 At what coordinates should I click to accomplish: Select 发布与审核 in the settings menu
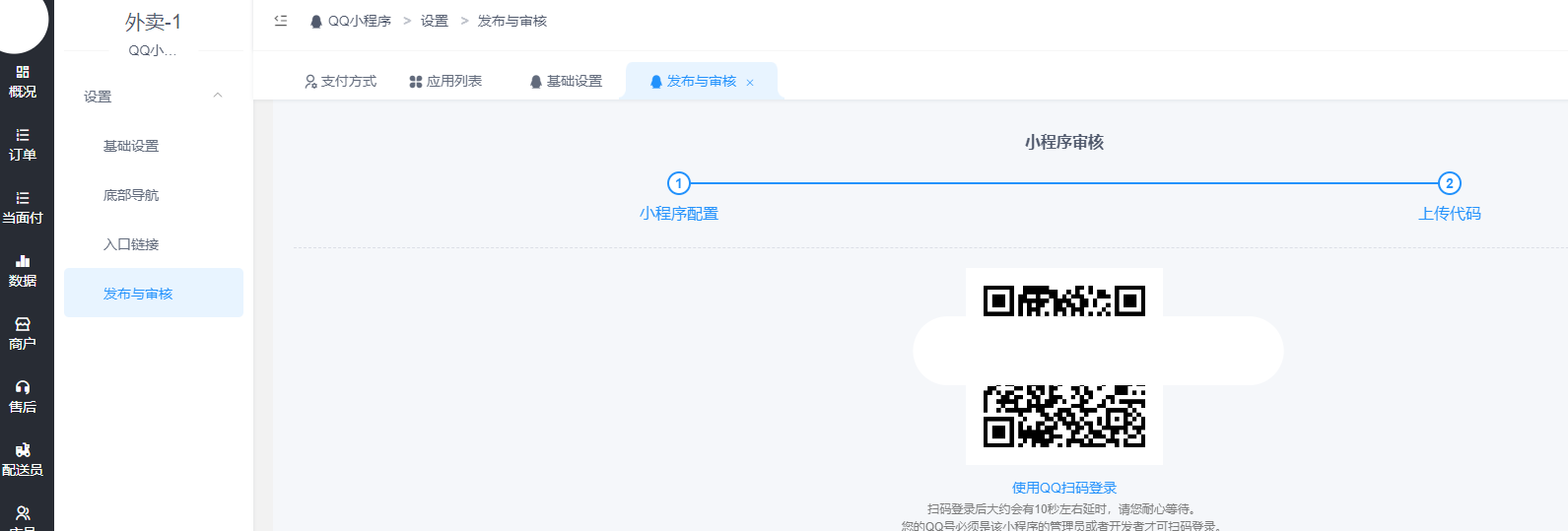click(154, 293)
